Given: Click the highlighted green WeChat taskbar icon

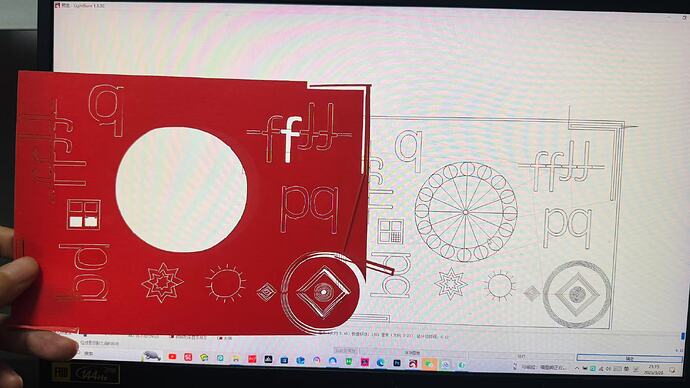Looking at the screenshot, I should click(428, 364).
